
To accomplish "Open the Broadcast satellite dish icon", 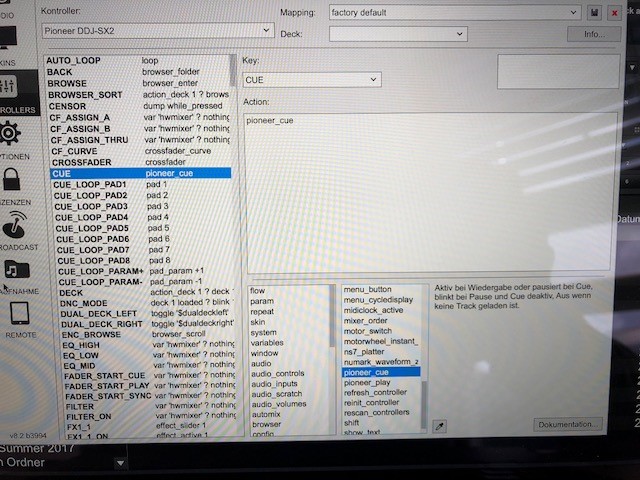I will (x=15, y=225).
